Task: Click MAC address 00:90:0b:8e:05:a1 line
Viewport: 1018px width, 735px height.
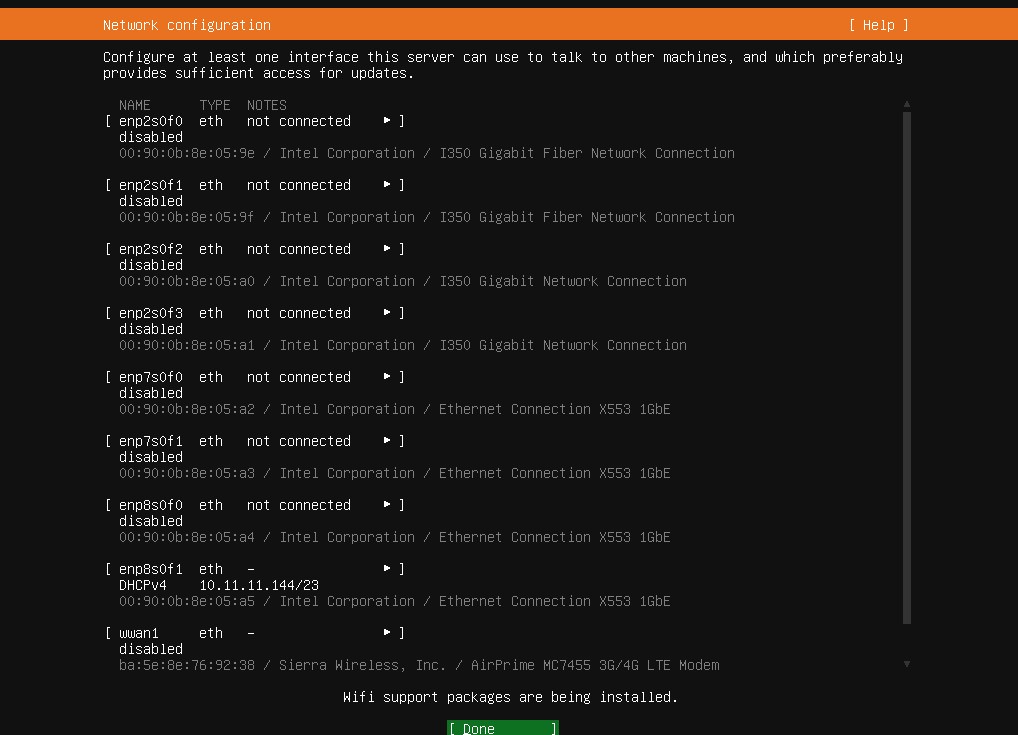Action: coord(403,345)
